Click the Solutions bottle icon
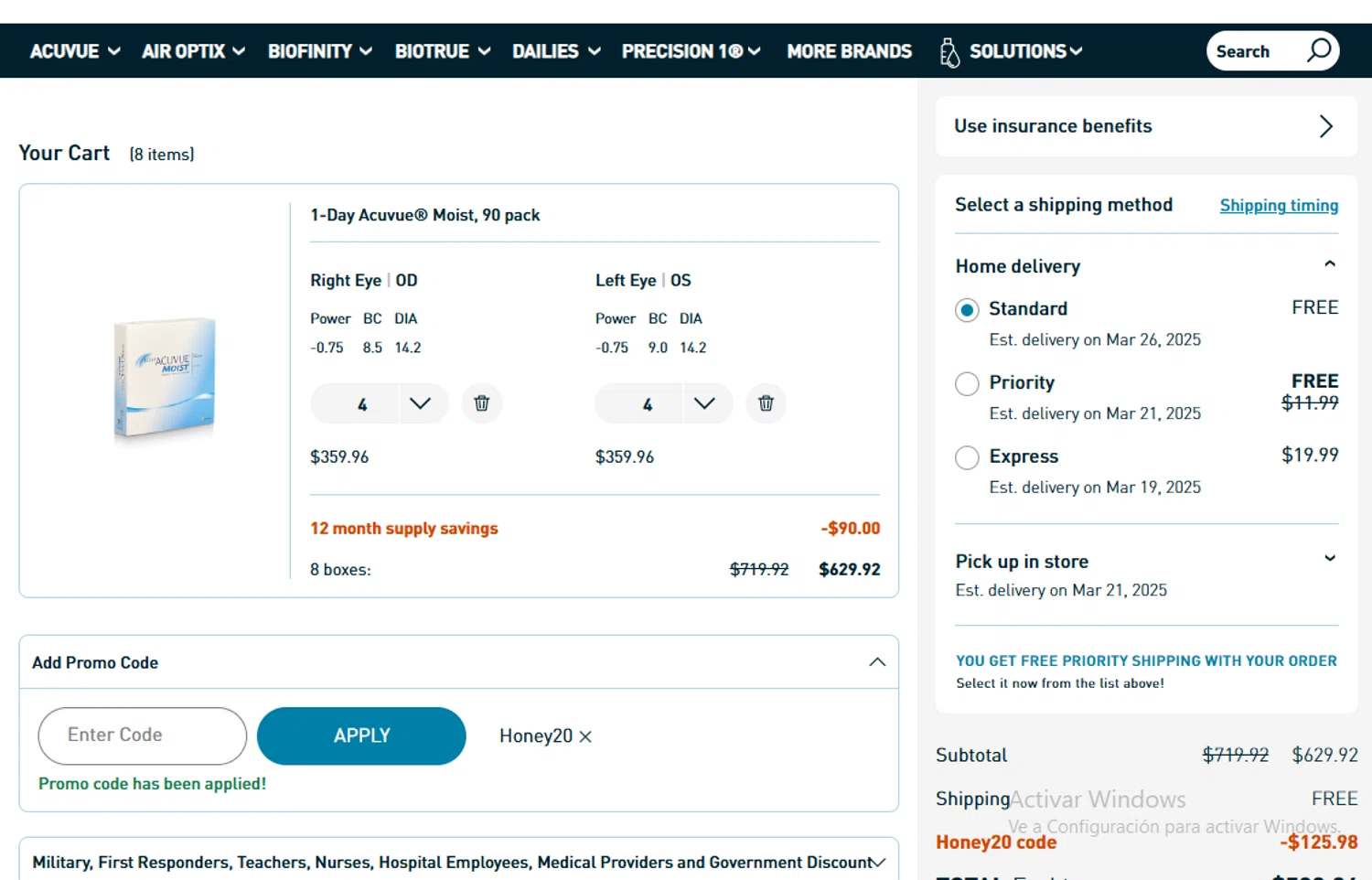1372x880 pixels. point(949,52)
